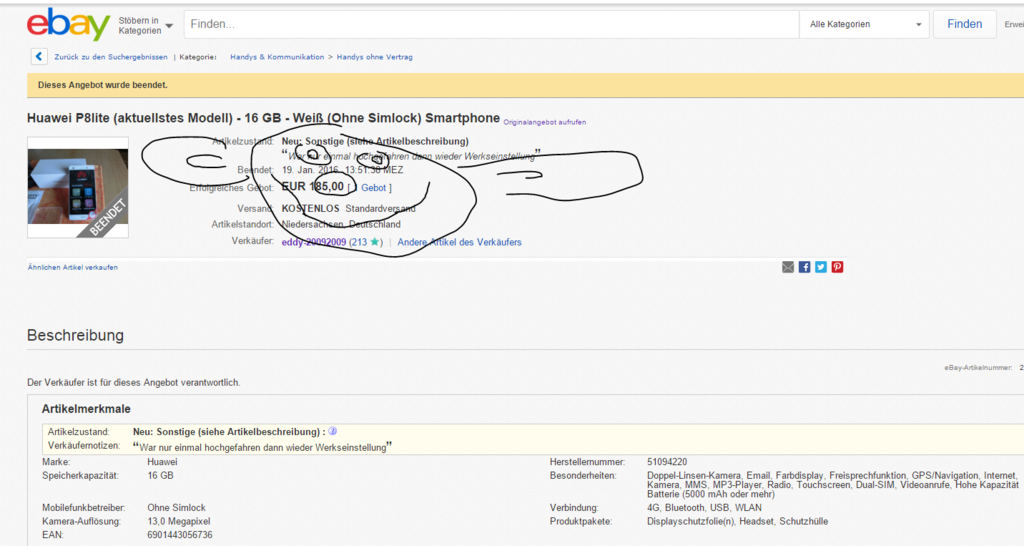1024x546 pixels.
Task: Click Originalangebot aufrufen link
Action: (545, 122)
